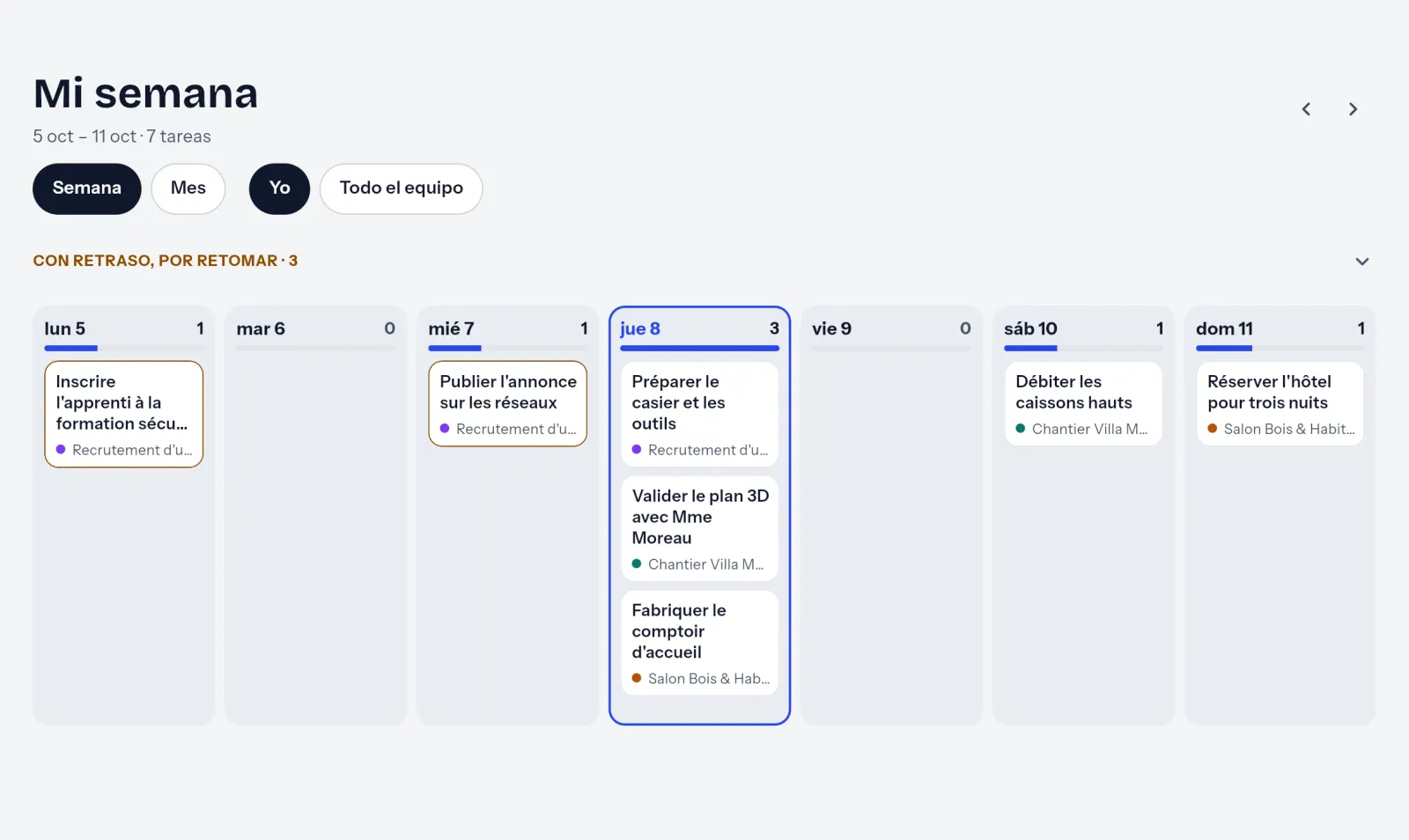Click 'Chantier Villa M...' label under 'Valider le plan 3D'
Image resolution: width=1409 pixels, height=840 pixels.
click(x=706, y=564)
